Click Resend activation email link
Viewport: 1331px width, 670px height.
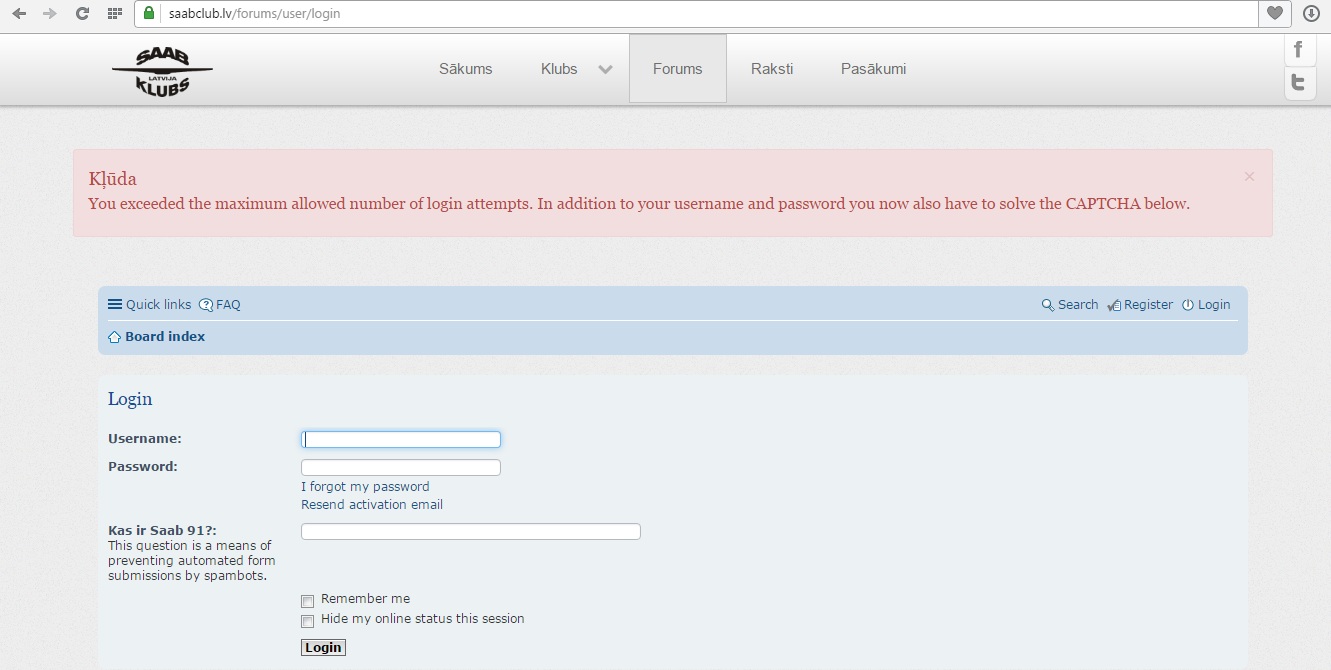372,505
